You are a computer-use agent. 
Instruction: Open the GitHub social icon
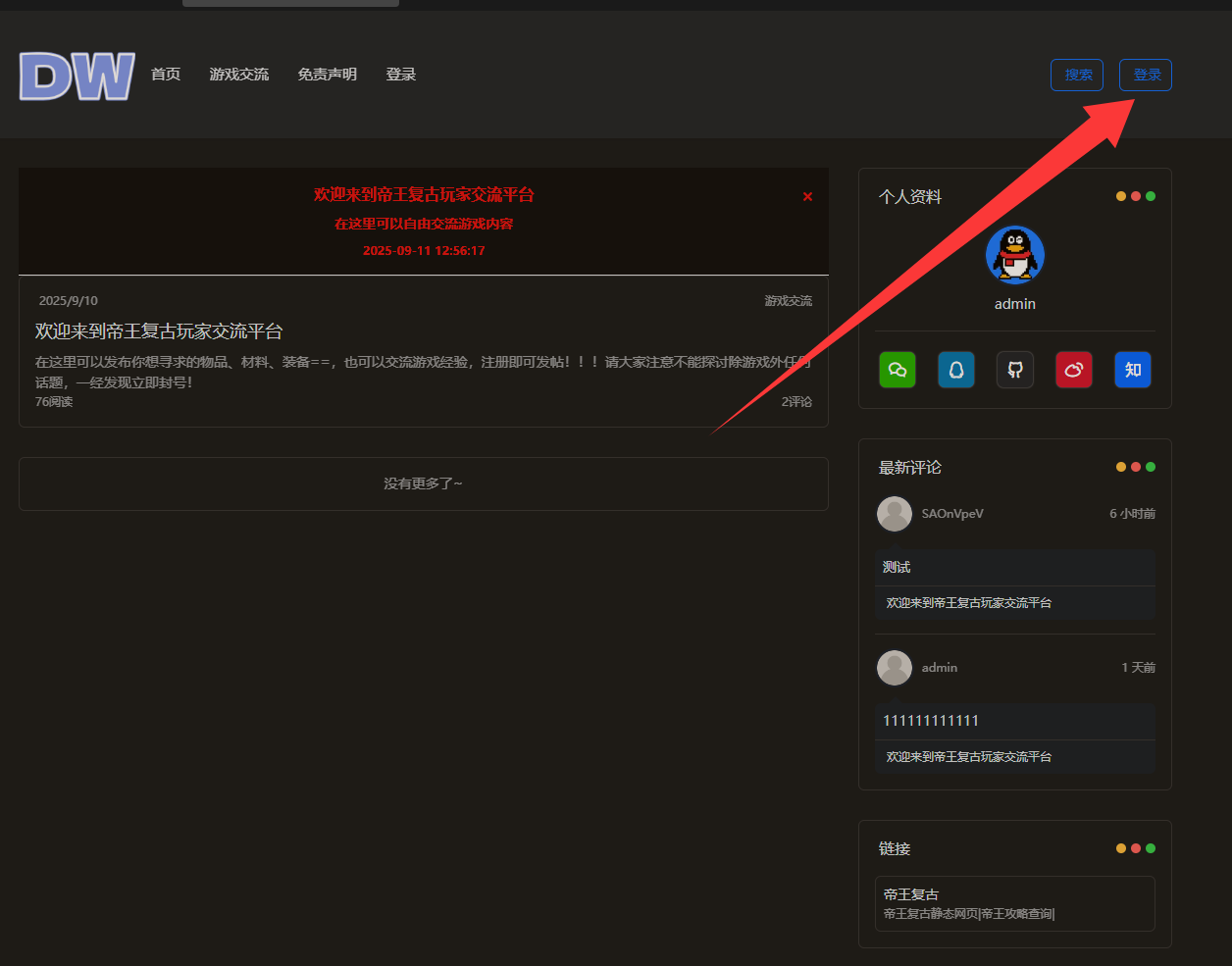click(1015, 370)
